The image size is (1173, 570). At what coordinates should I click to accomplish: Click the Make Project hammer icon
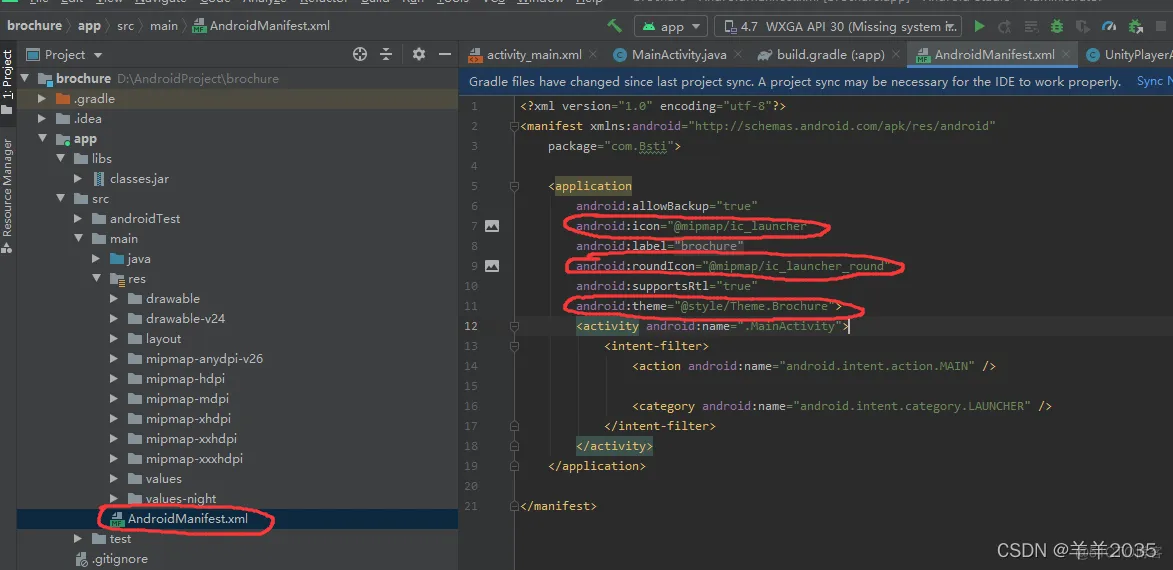614,26
